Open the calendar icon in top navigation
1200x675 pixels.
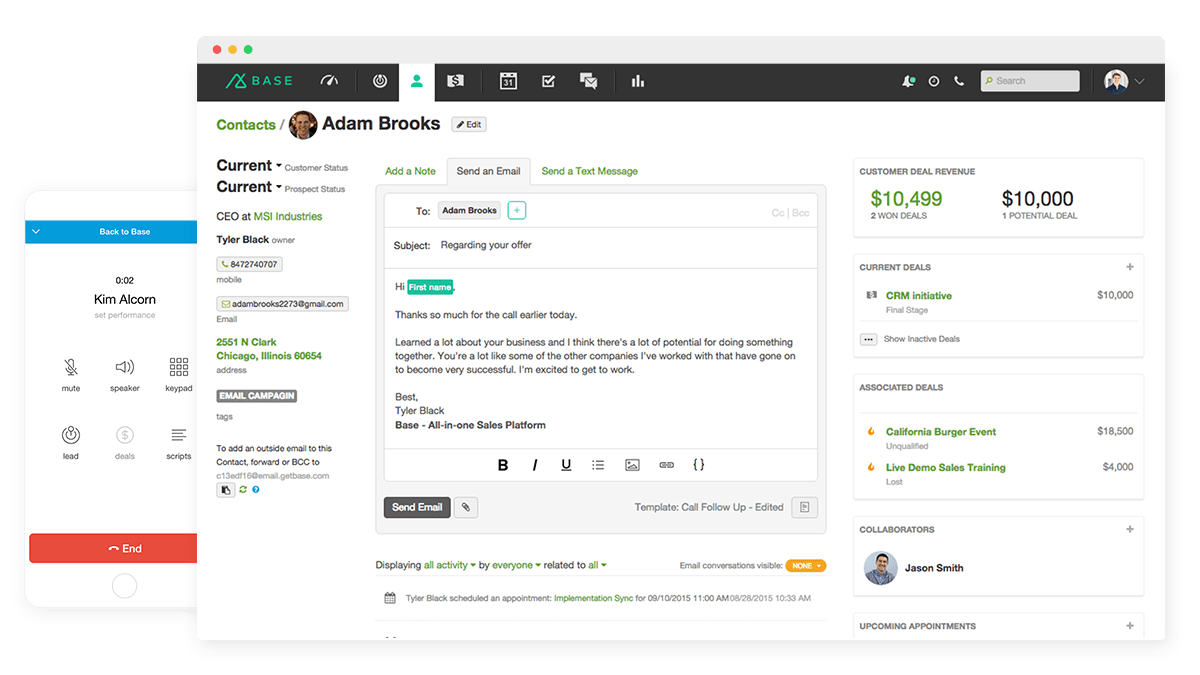(x=508, y=81)
